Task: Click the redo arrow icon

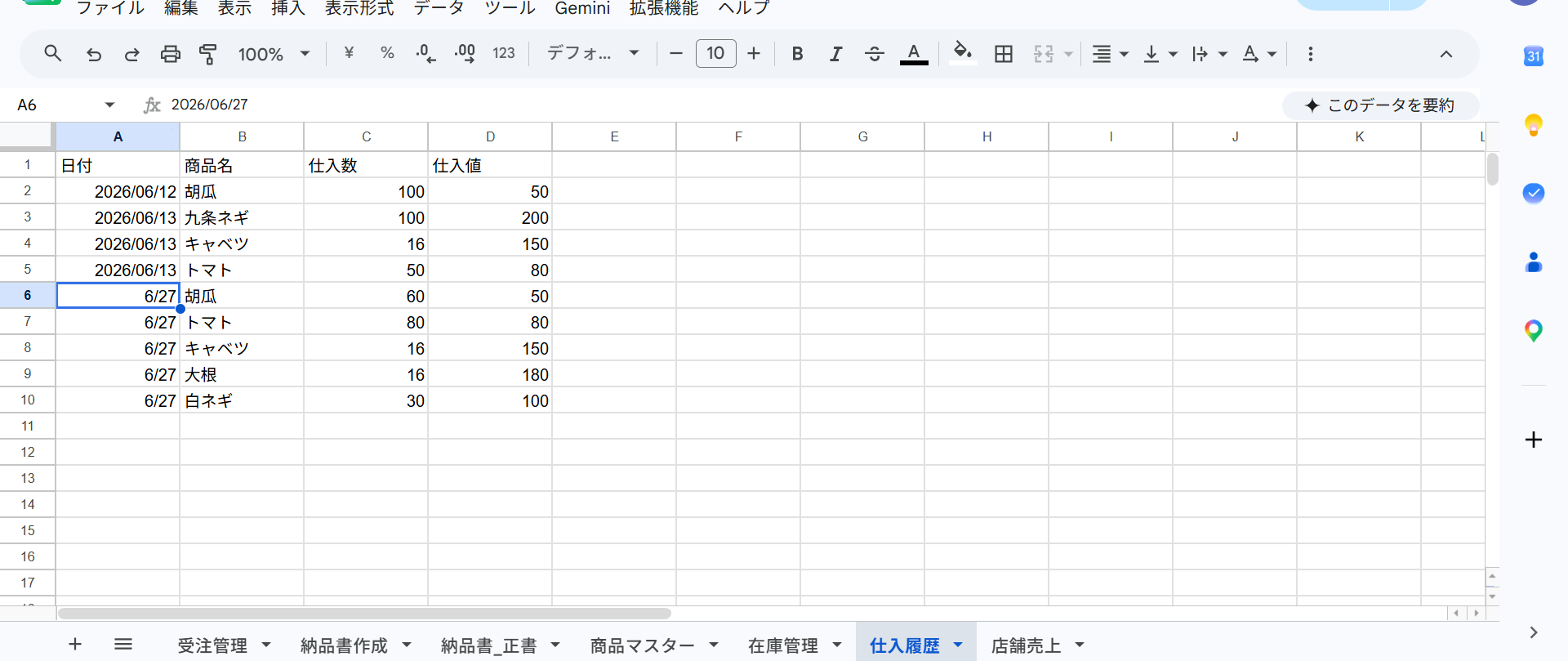Action: [131, 54]
